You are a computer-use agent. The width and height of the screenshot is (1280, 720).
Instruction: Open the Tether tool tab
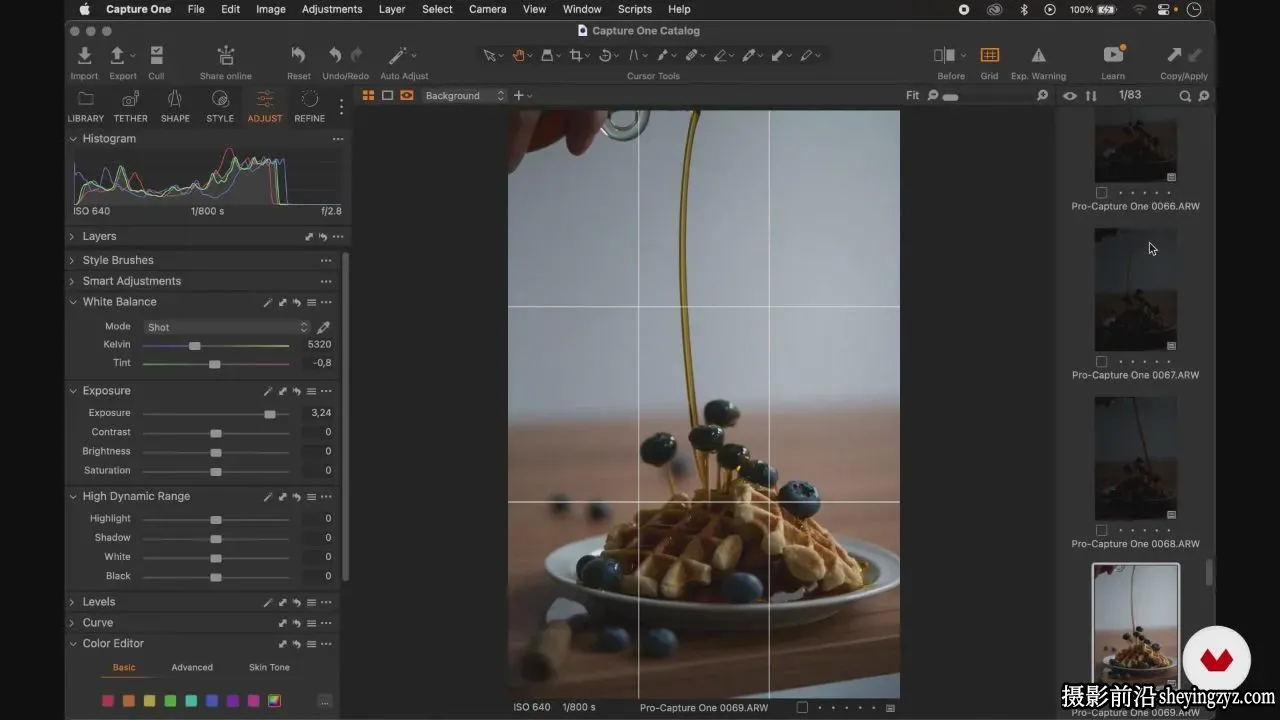[130, 106]
